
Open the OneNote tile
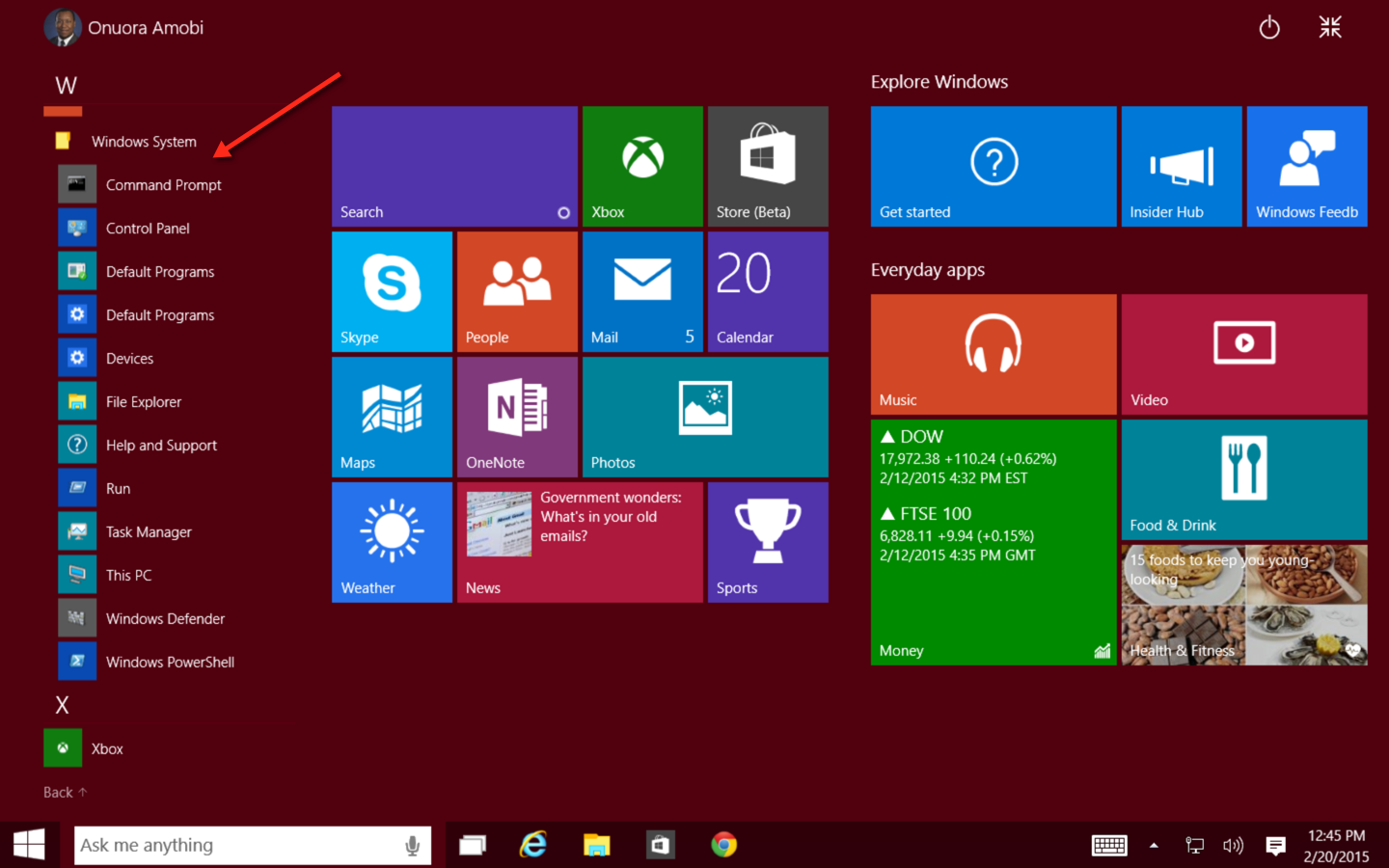(x=517, y=417)
